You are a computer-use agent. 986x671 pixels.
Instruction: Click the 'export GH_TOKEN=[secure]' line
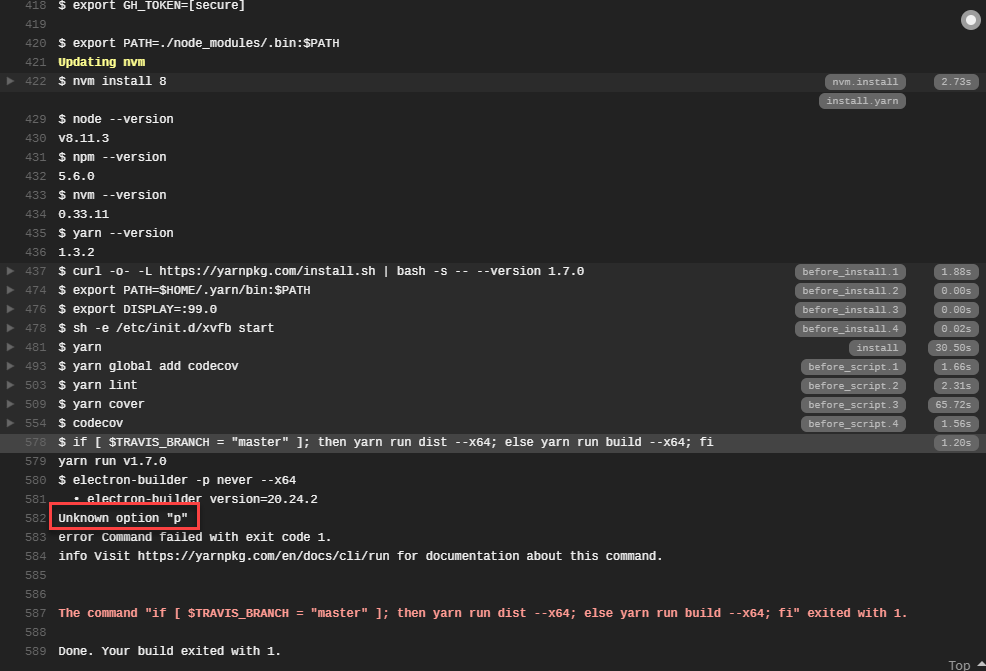(152, 6)
